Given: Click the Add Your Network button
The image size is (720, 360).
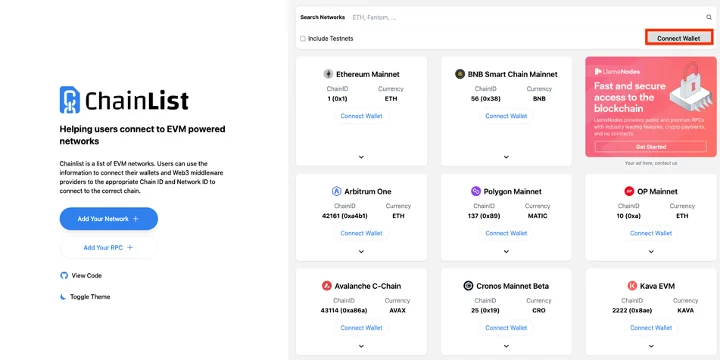Looking at the screenshot, I should (109, 219).
